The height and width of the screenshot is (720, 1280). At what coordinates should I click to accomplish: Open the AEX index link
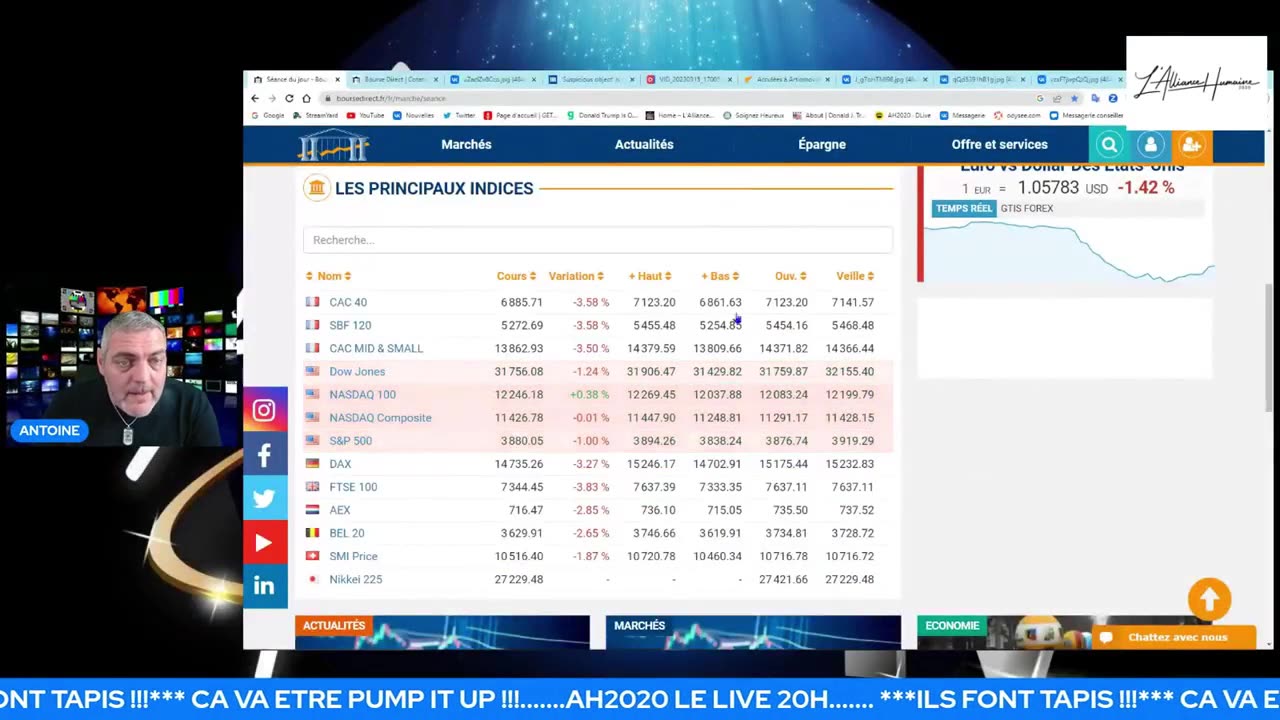tap(340, 510)
